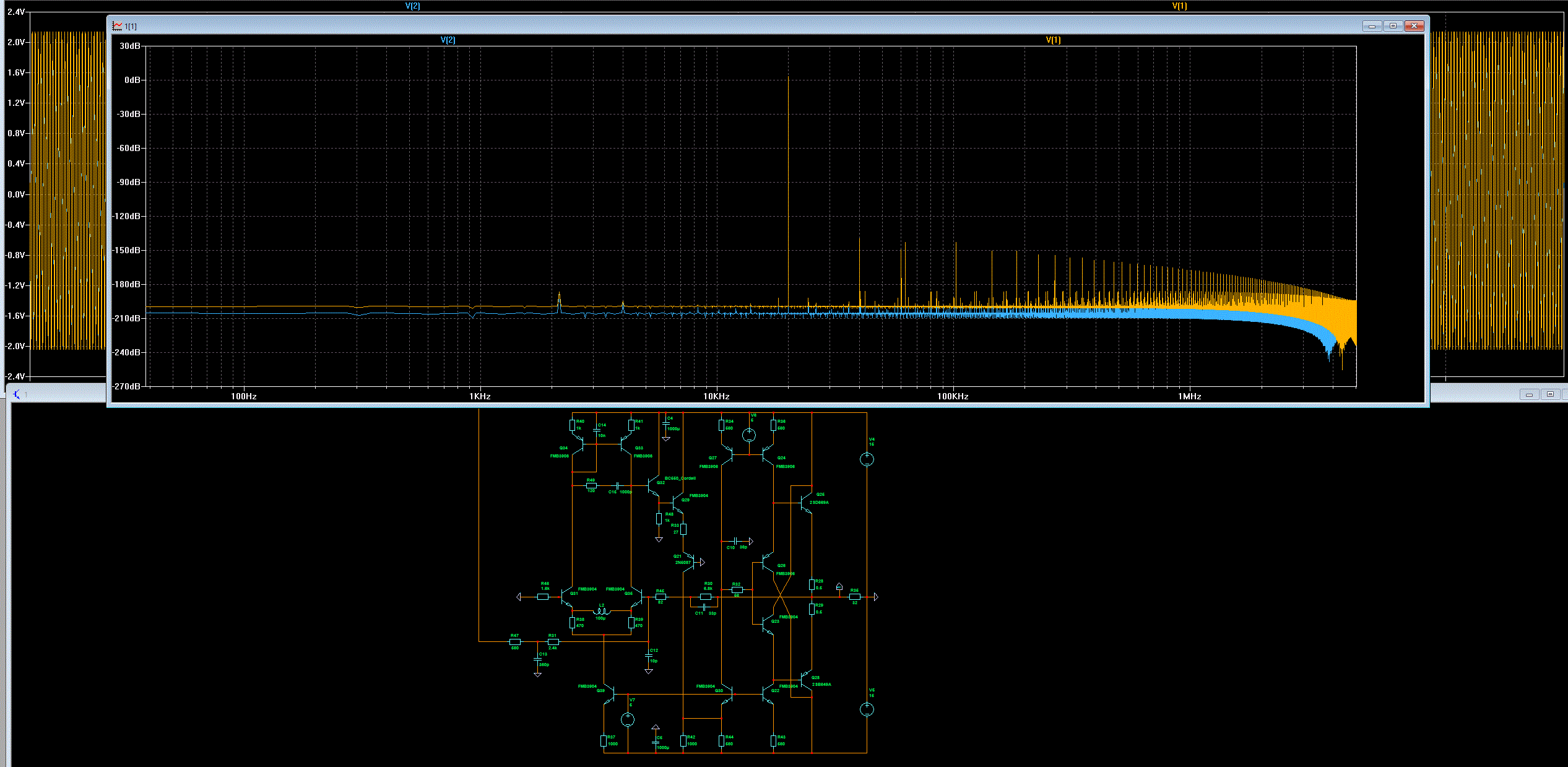Image resolution: width=1568 pixels, height=767 pixels.
Task: Select the R35 output resistor
Action: click(x=854, y=597)
